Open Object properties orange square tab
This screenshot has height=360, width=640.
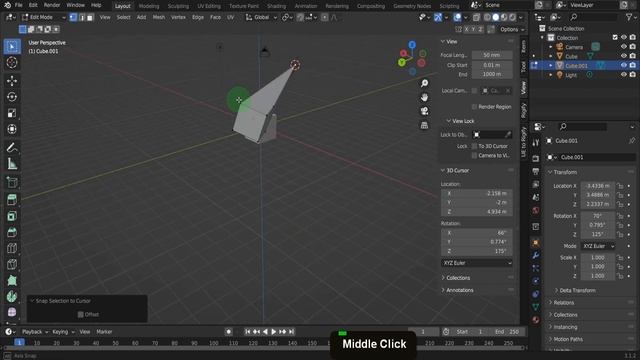[x=536, y=243]
